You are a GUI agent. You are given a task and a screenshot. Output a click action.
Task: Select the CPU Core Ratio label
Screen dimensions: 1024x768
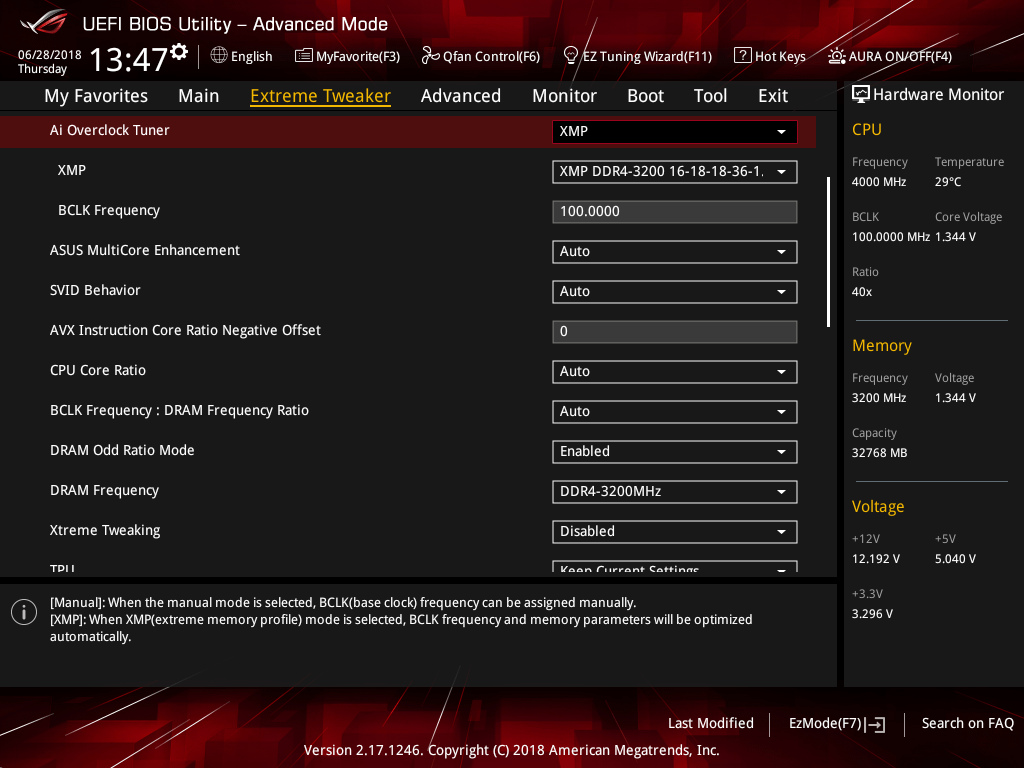point(98,370)
